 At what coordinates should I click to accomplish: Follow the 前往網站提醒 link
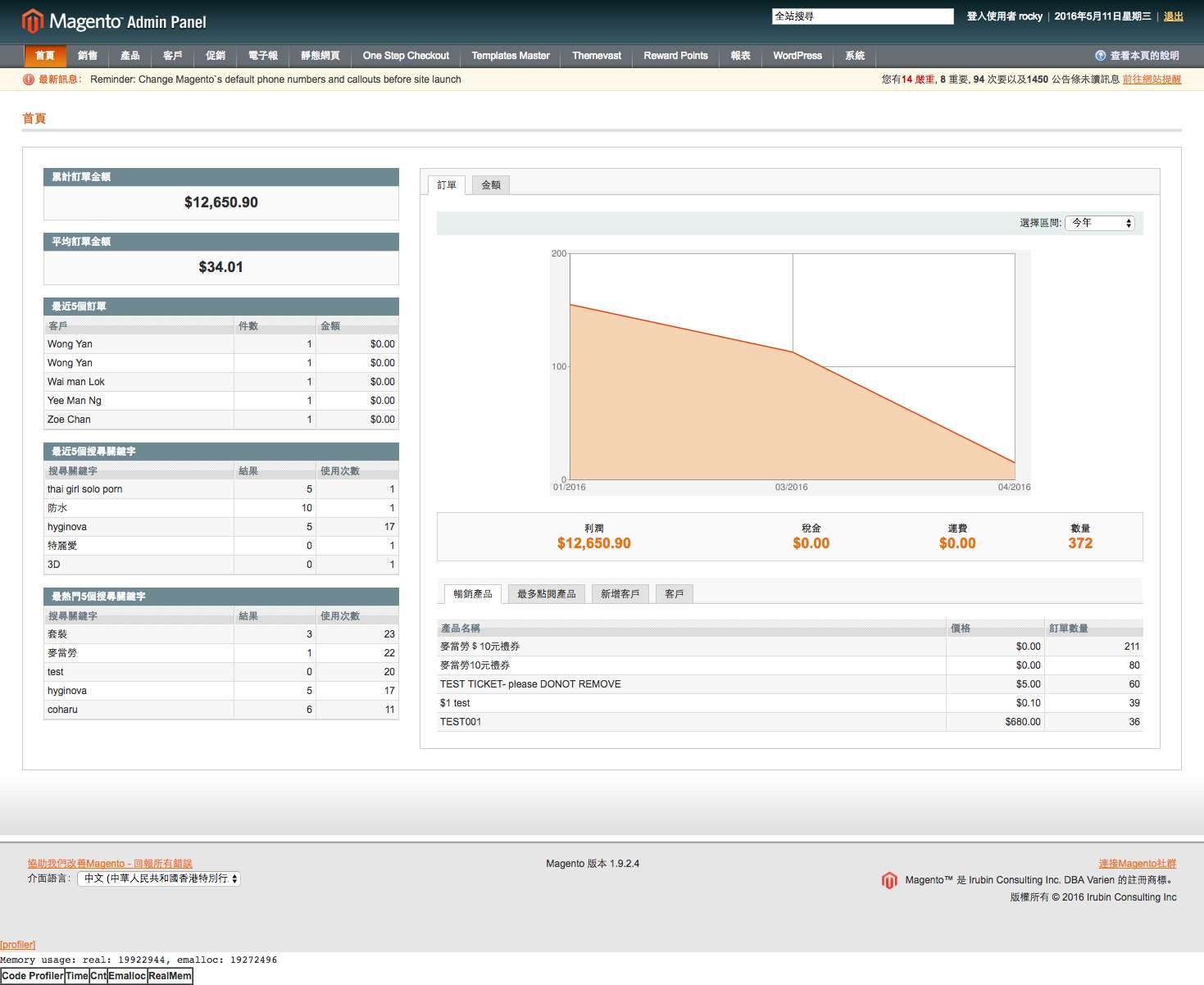[1152, 79]
